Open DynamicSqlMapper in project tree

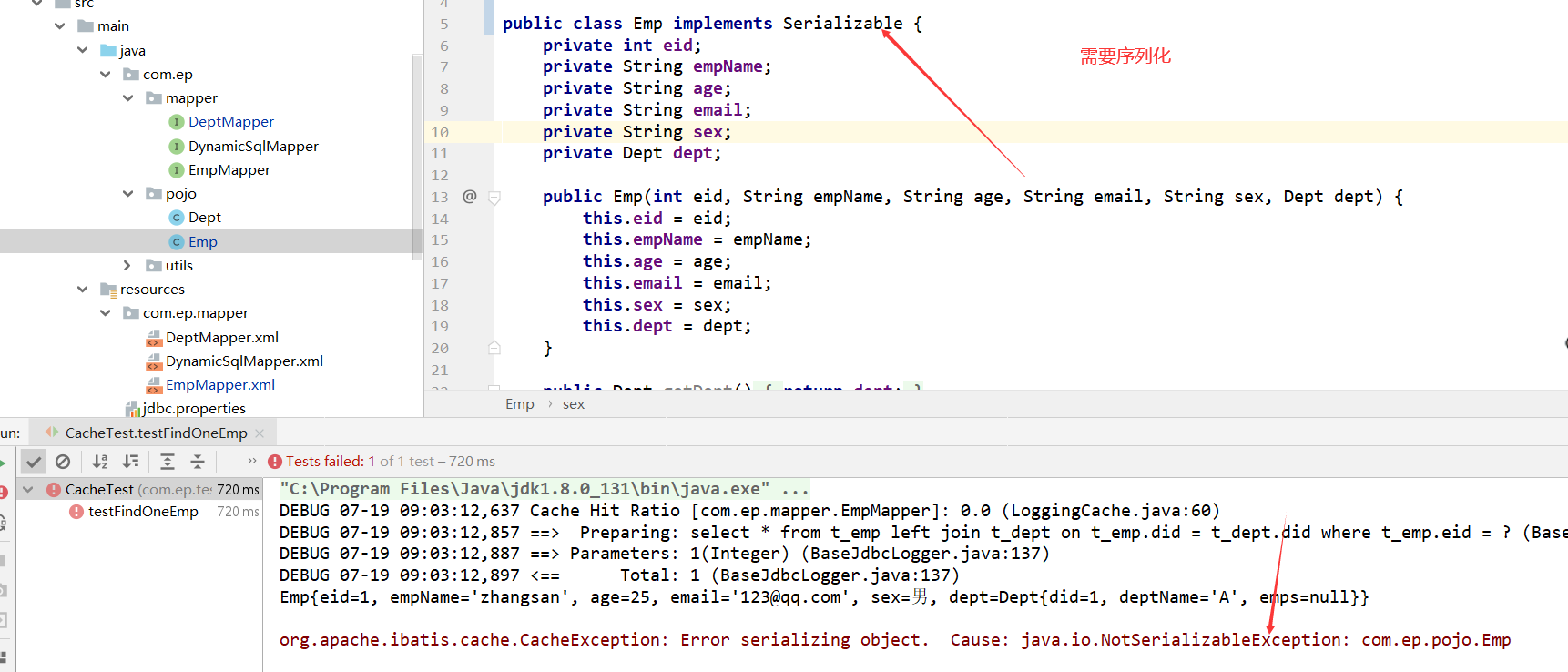point(253,147)
